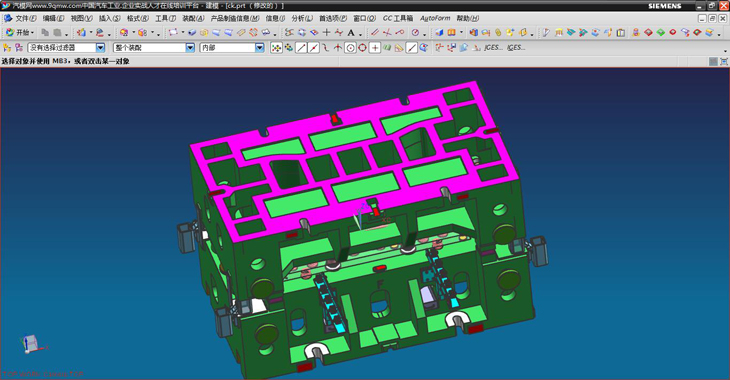Toggle the end point snap line button
Viewport: 730px width, 380px height.
pyautogui.click(x=301, y=48)
